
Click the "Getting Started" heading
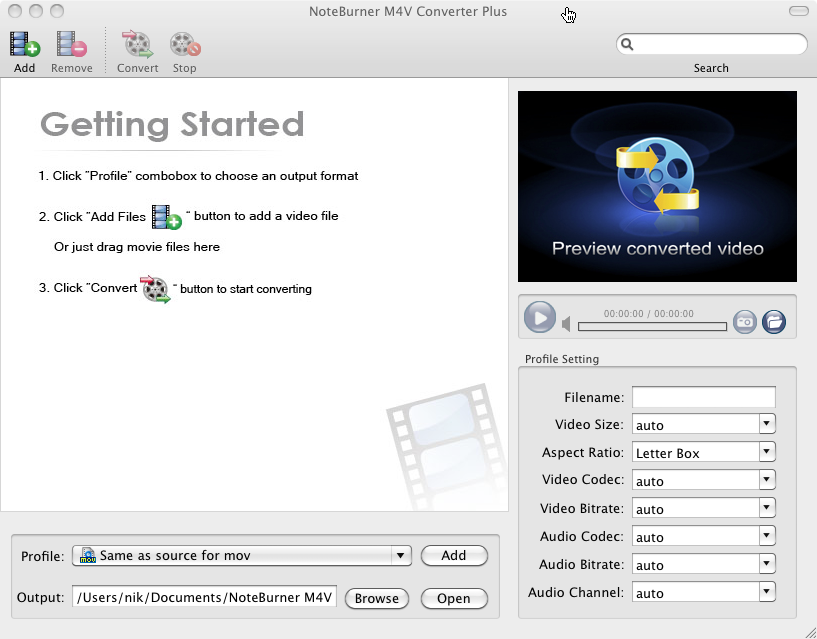pos(172,125)
